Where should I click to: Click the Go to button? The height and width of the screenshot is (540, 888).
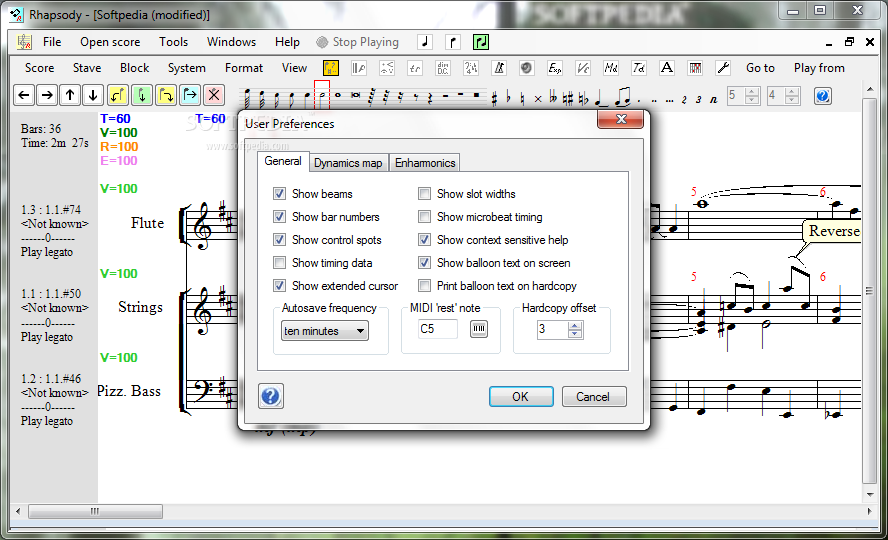[760, 68]
